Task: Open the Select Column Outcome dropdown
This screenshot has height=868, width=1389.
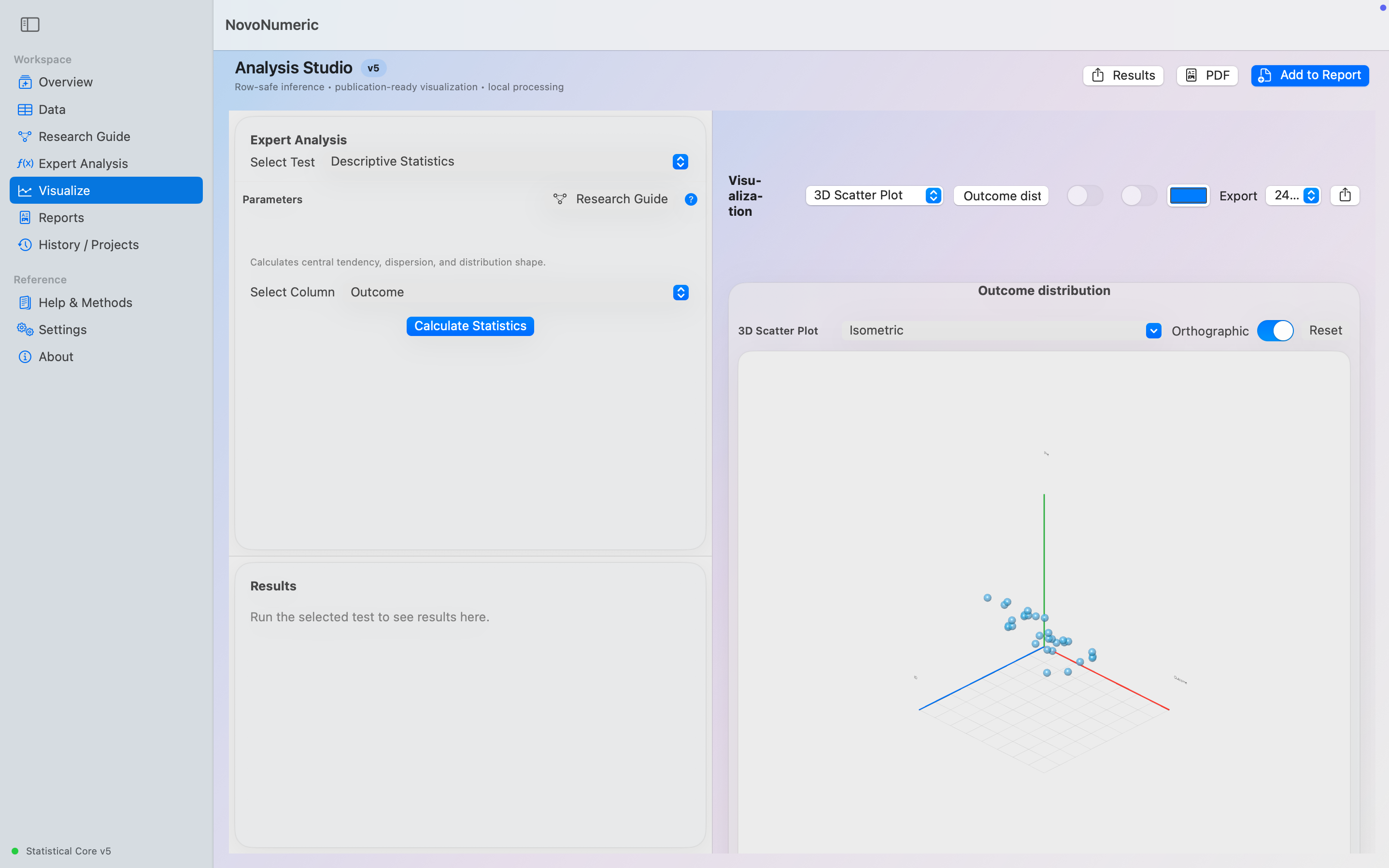Action: coord(517,292)
